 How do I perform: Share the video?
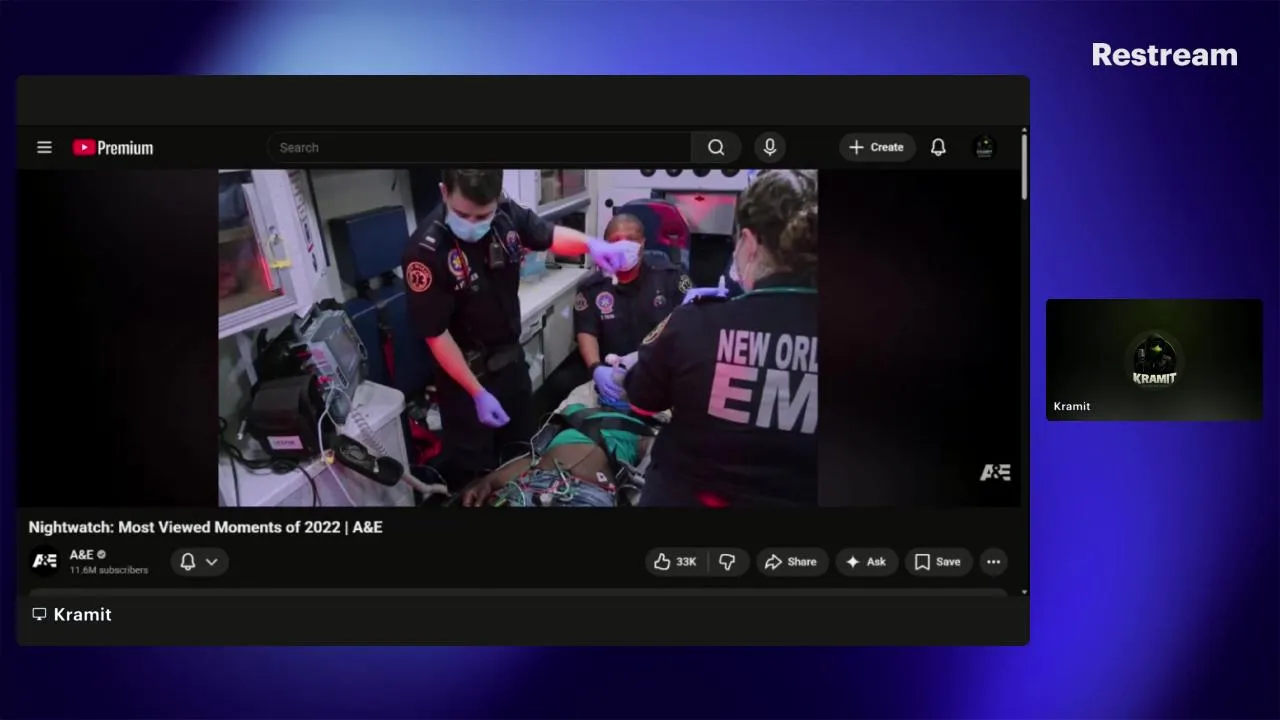tap(791, 562)
